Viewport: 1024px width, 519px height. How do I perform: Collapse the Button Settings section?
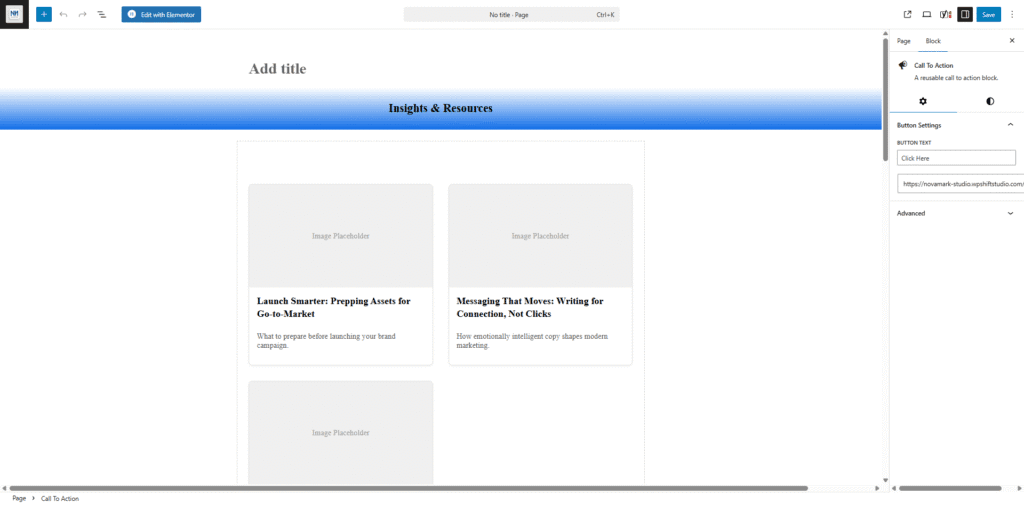click(x=1010, y=125)
